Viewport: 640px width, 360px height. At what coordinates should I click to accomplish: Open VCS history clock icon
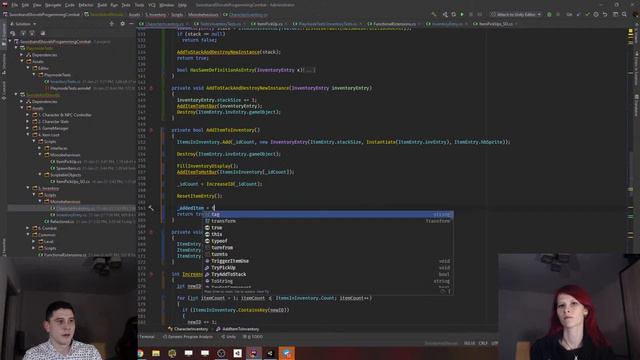pos(596,14)
